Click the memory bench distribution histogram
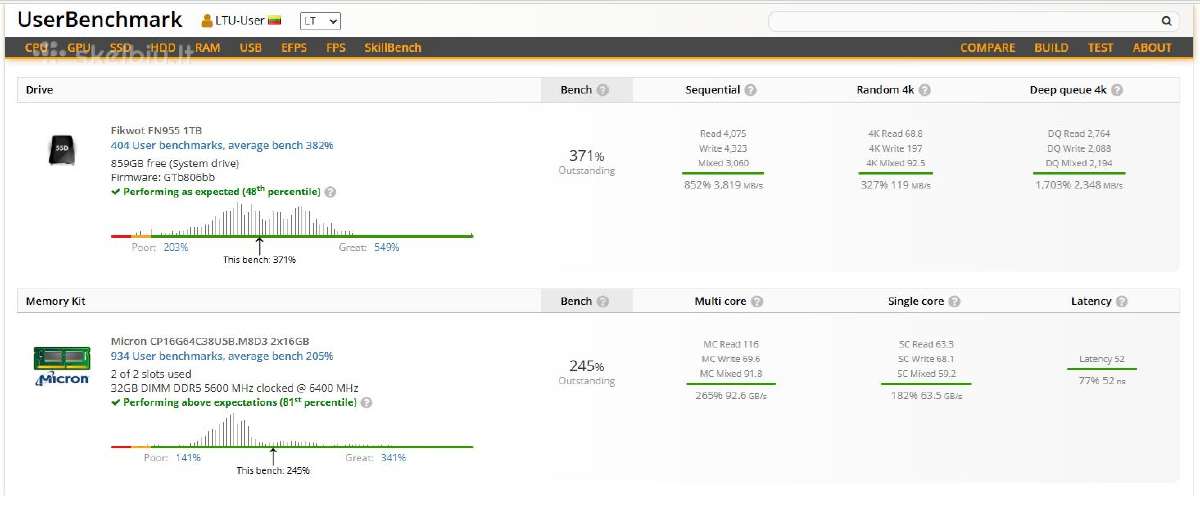Screen dimensions: 1200x531 pos(291,430)
